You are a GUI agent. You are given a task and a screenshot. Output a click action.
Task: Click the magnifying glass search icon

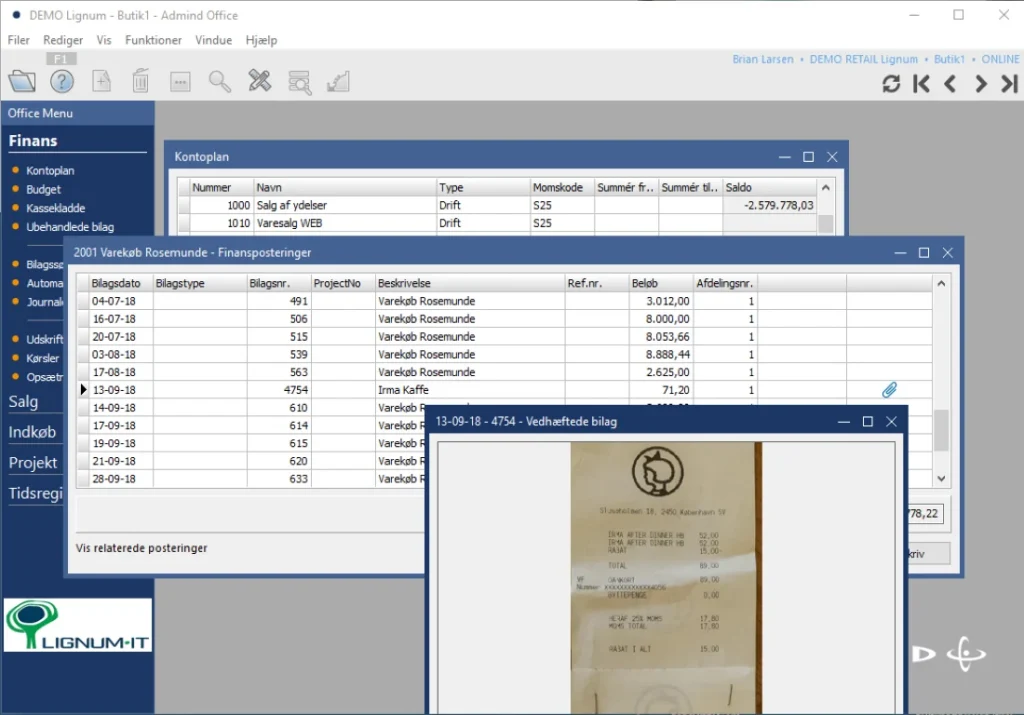pos(219,82)
